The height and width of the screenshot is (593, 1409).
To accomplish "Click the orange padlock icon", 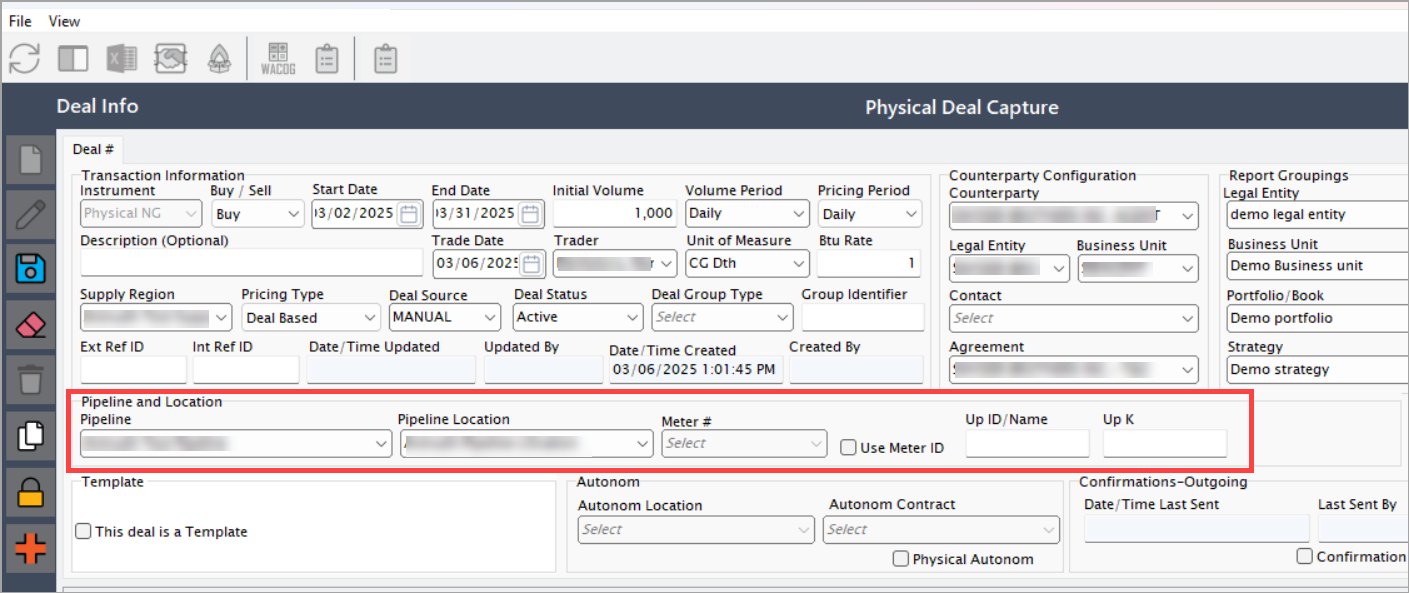I will tap(31, 492).
